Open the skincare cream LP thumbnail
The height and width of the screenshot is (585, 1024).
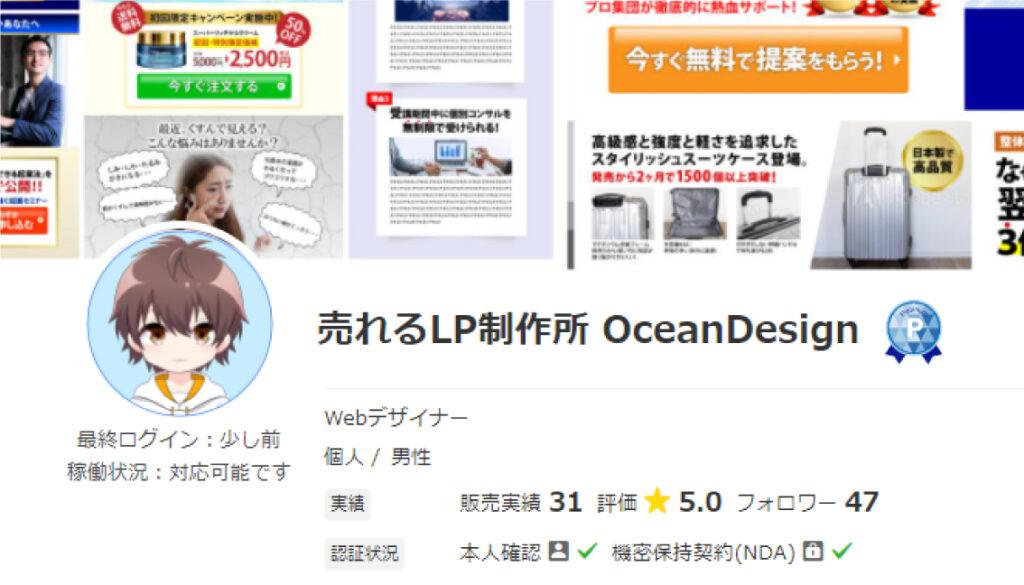214,129
